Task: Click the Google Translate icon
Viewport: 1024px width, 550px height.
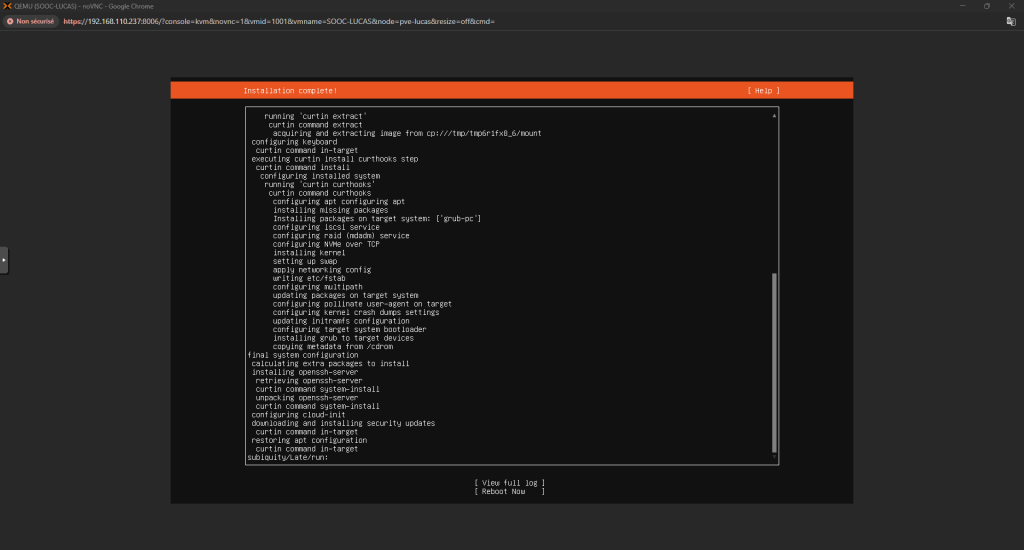Action: pyautogui.click(x=1010, y=20)
